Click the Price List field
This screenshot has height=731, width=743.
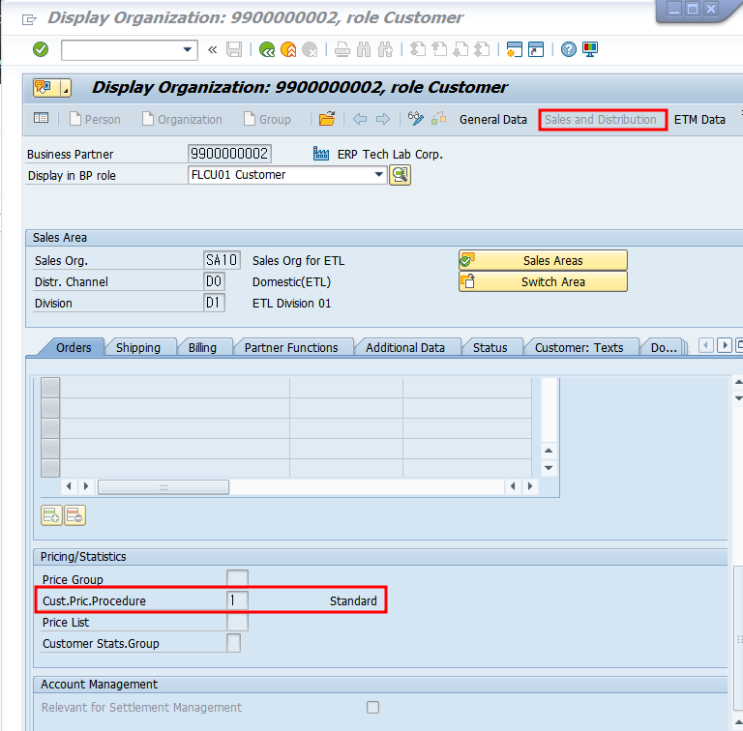[x=237, y=622]
